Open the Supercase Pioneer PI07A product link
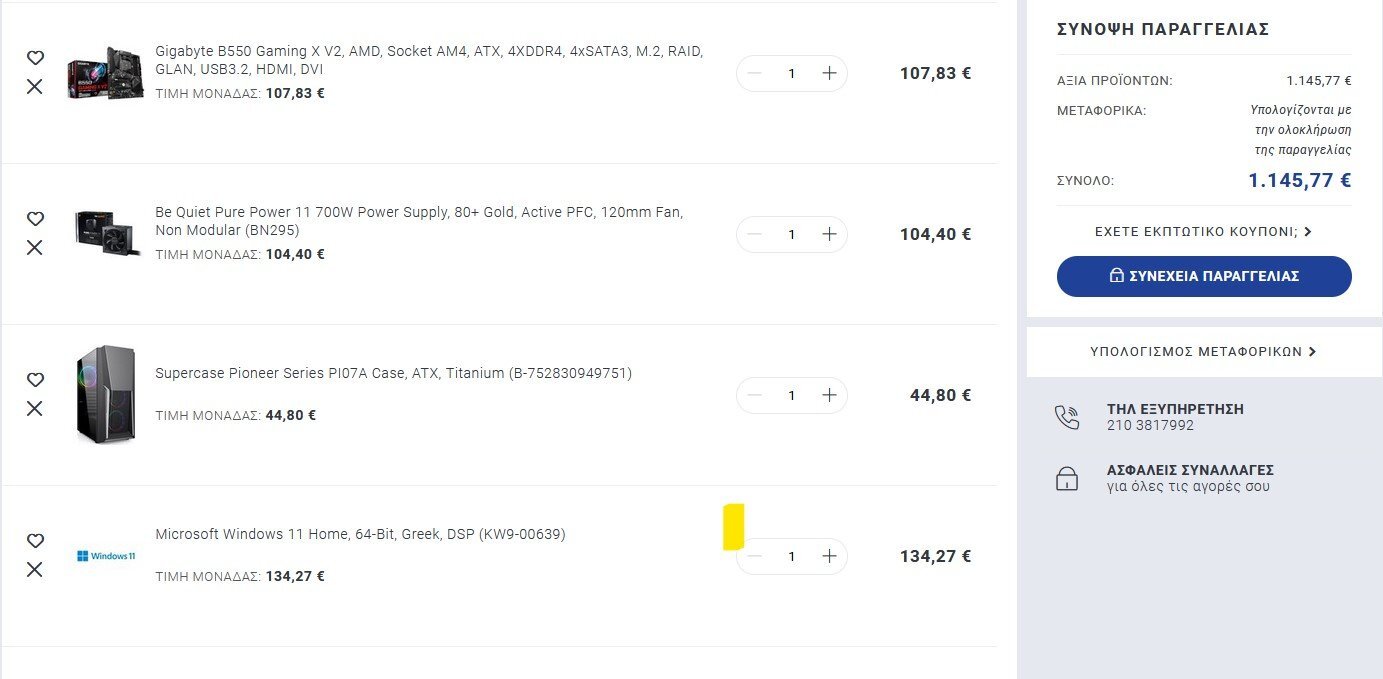 (x=393, y=374)
